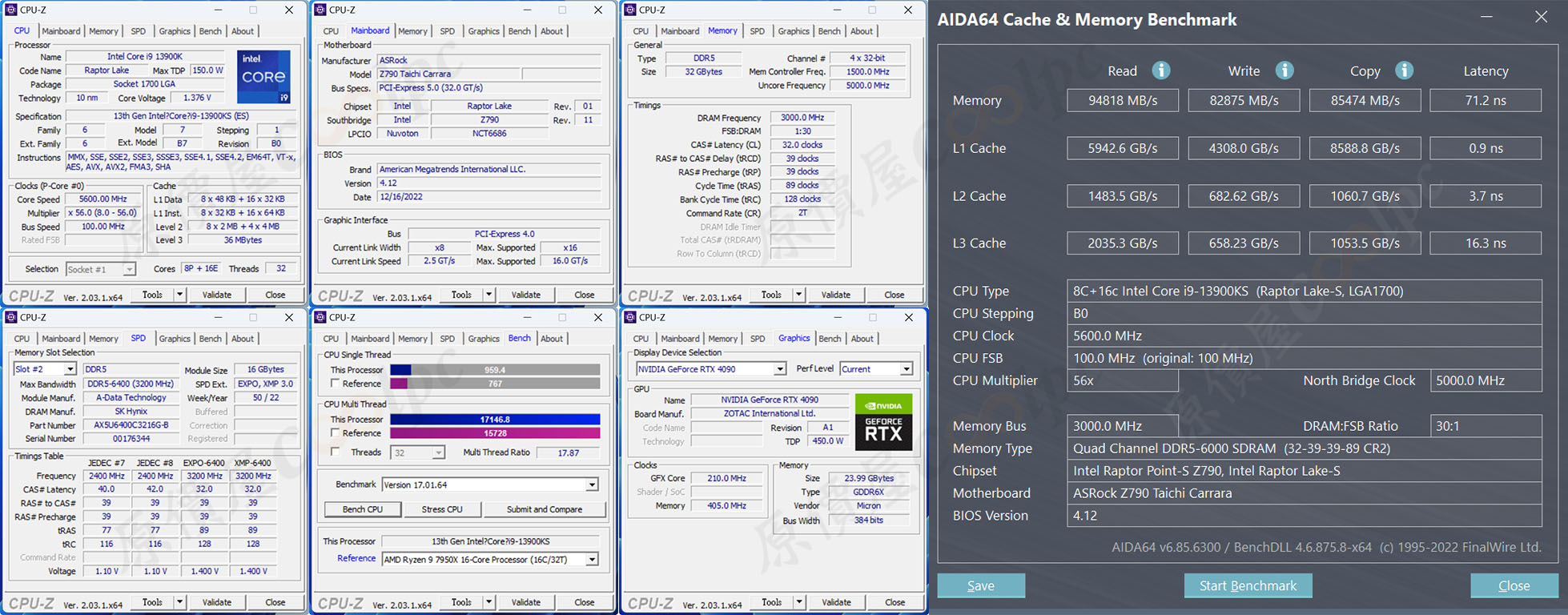Enable Reference checkbox under CPU Multi Thread
Viewport: 1568px width, 615px height.
[335, 433]
